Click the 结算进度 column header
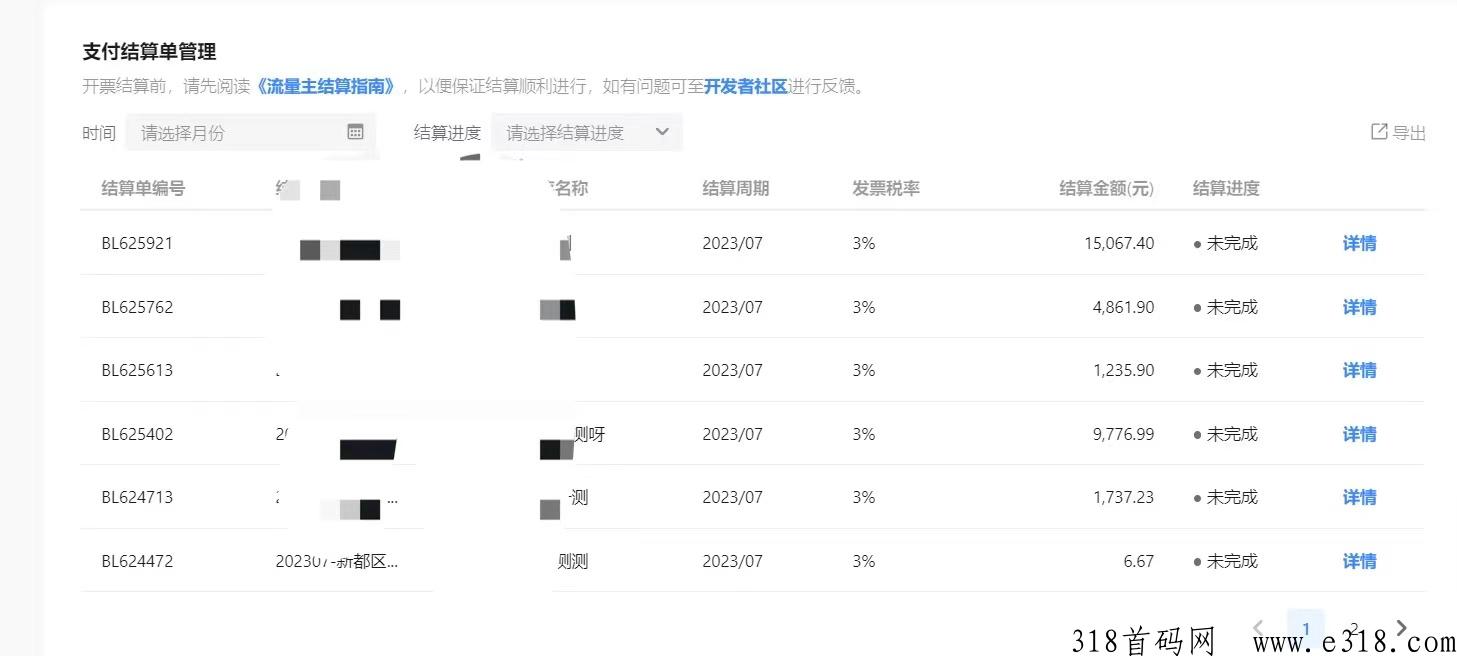This screenshot has height=656, width=1457. click(1226, 188)
